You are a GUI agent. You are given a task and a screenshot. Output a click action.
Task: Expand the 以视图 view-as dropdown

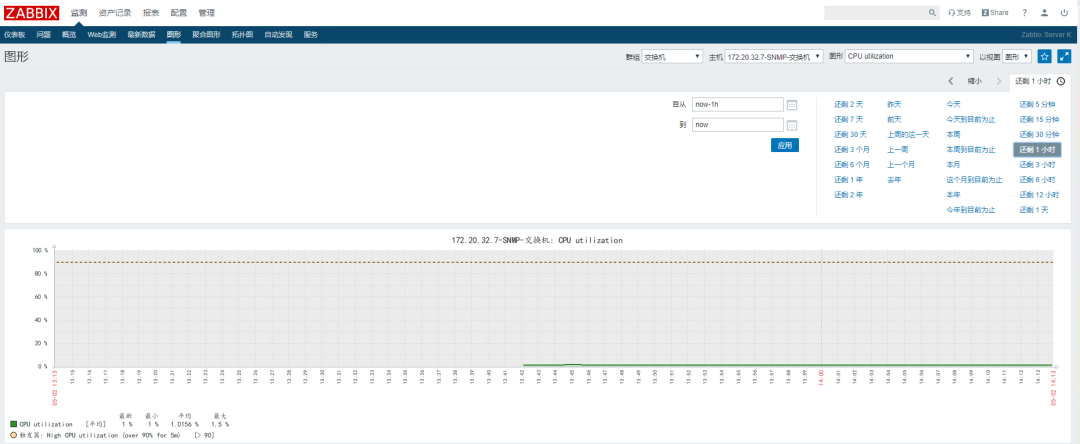click(x=1017, y=56)
